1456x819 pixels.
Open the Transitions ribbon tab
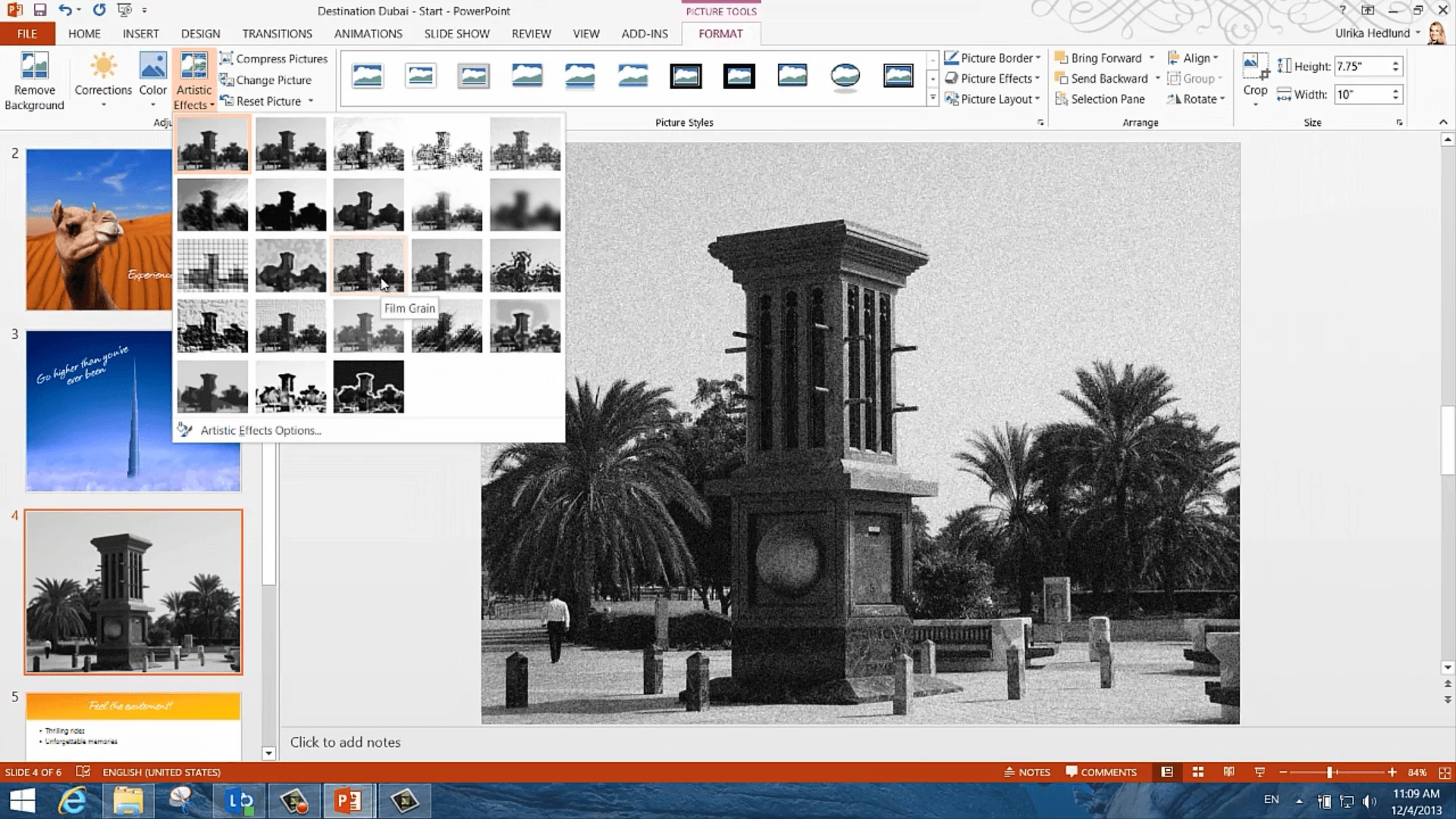[x=277, y=33]
